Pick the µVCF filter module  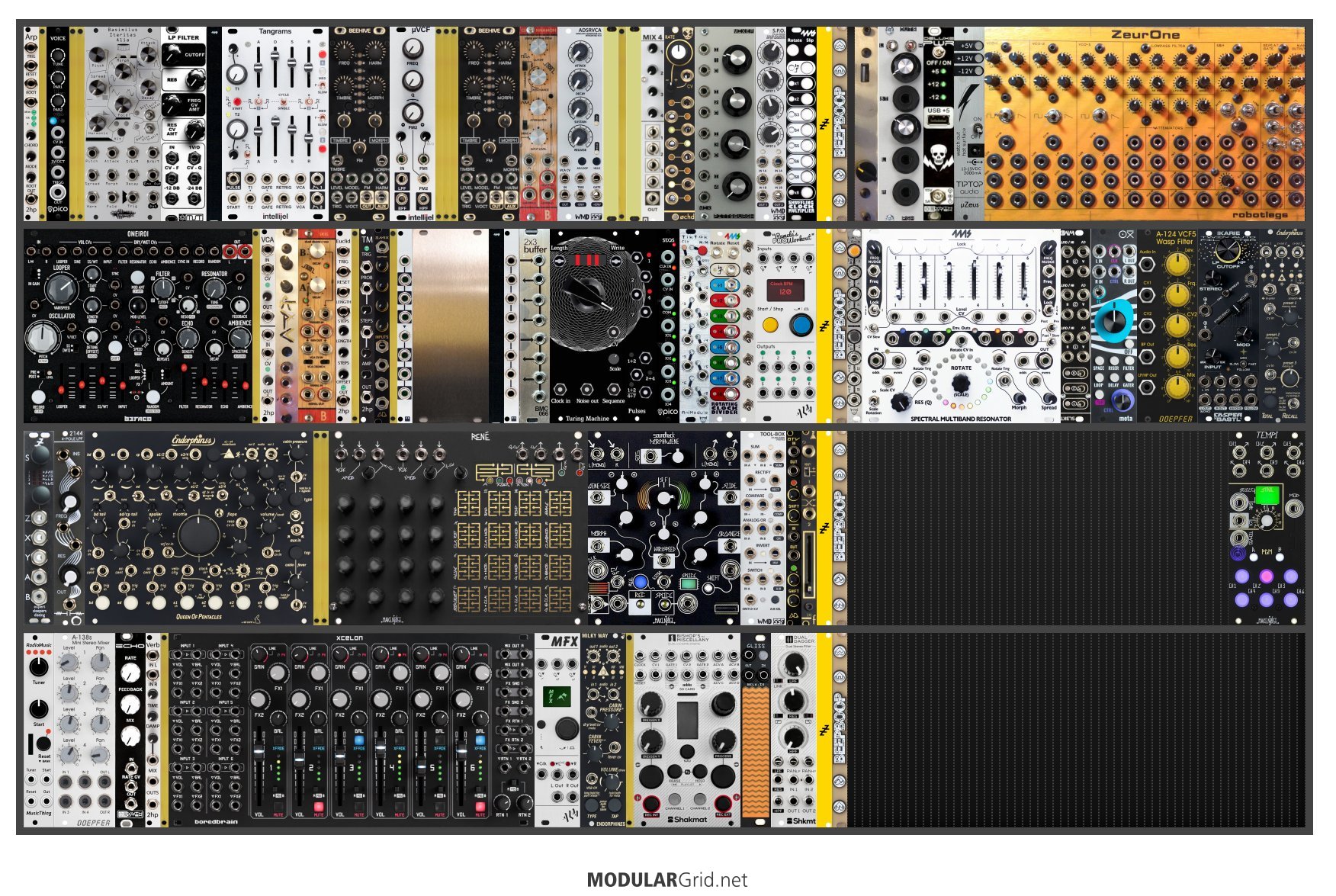point(413,124)
